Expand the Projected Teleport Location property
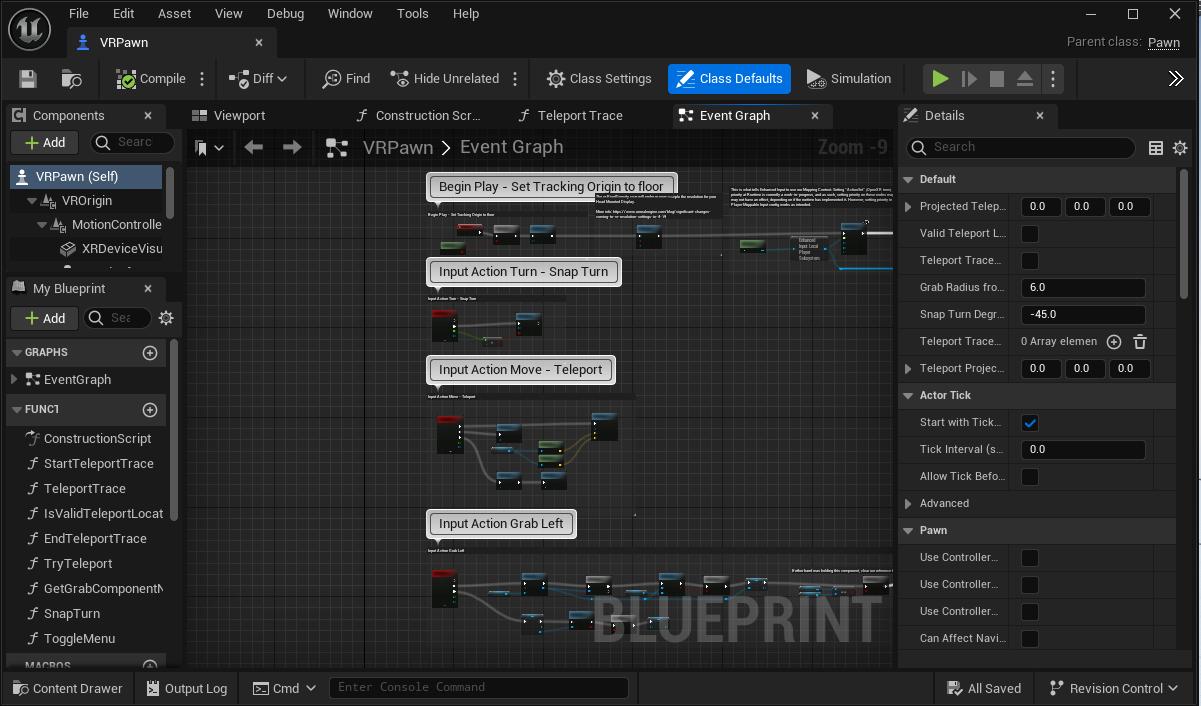The width and height of the screenshot is (1201, 706). click(x=908, y=207)
